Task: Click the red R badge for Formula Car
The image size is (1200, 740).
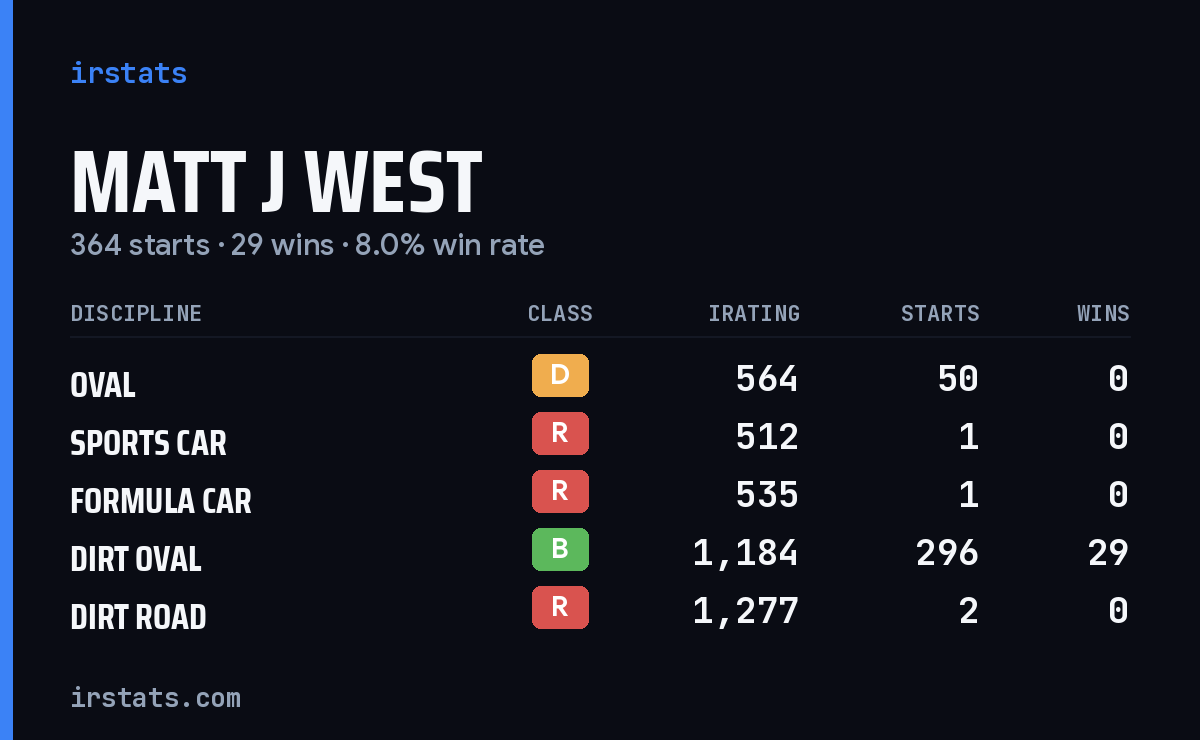Action: (560, 492)
